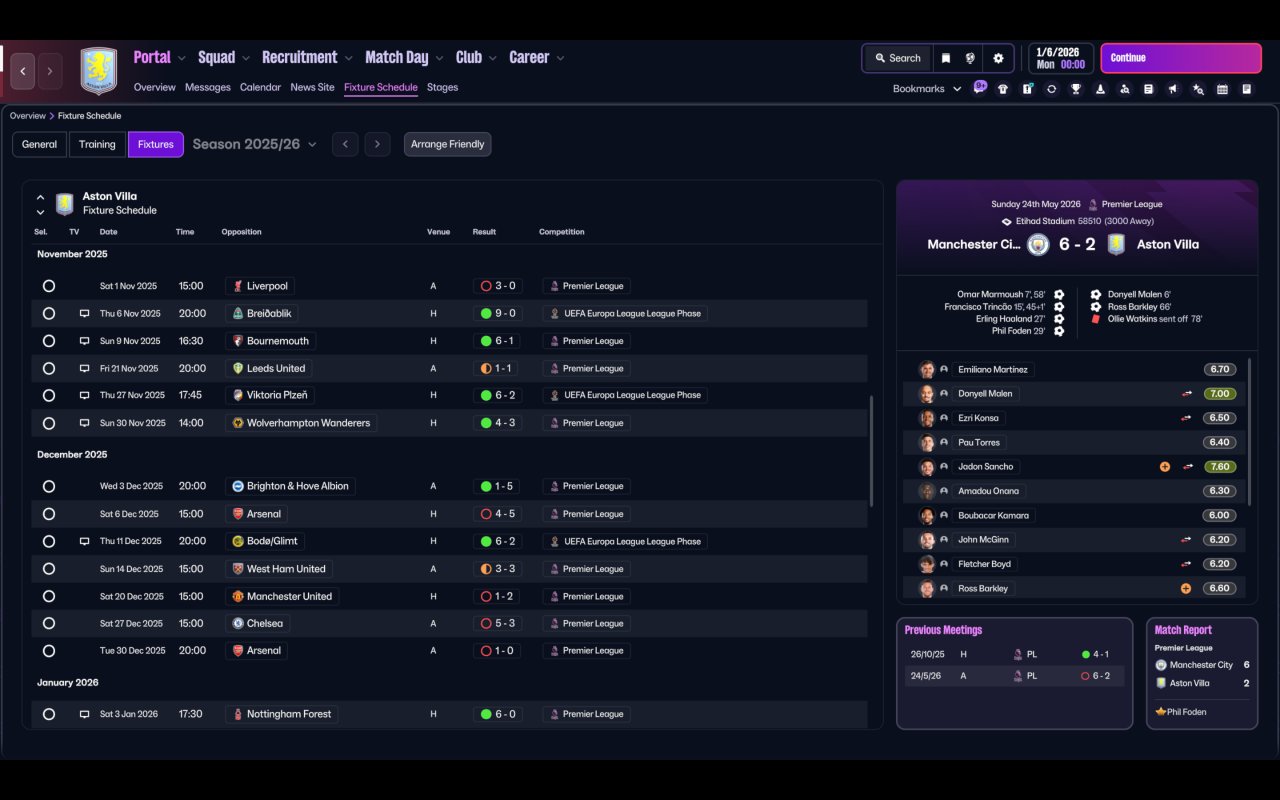Select the Wolverhampton Wanderers fixture radio button
Screen dimensions: 1280x800
click(49, 423)
